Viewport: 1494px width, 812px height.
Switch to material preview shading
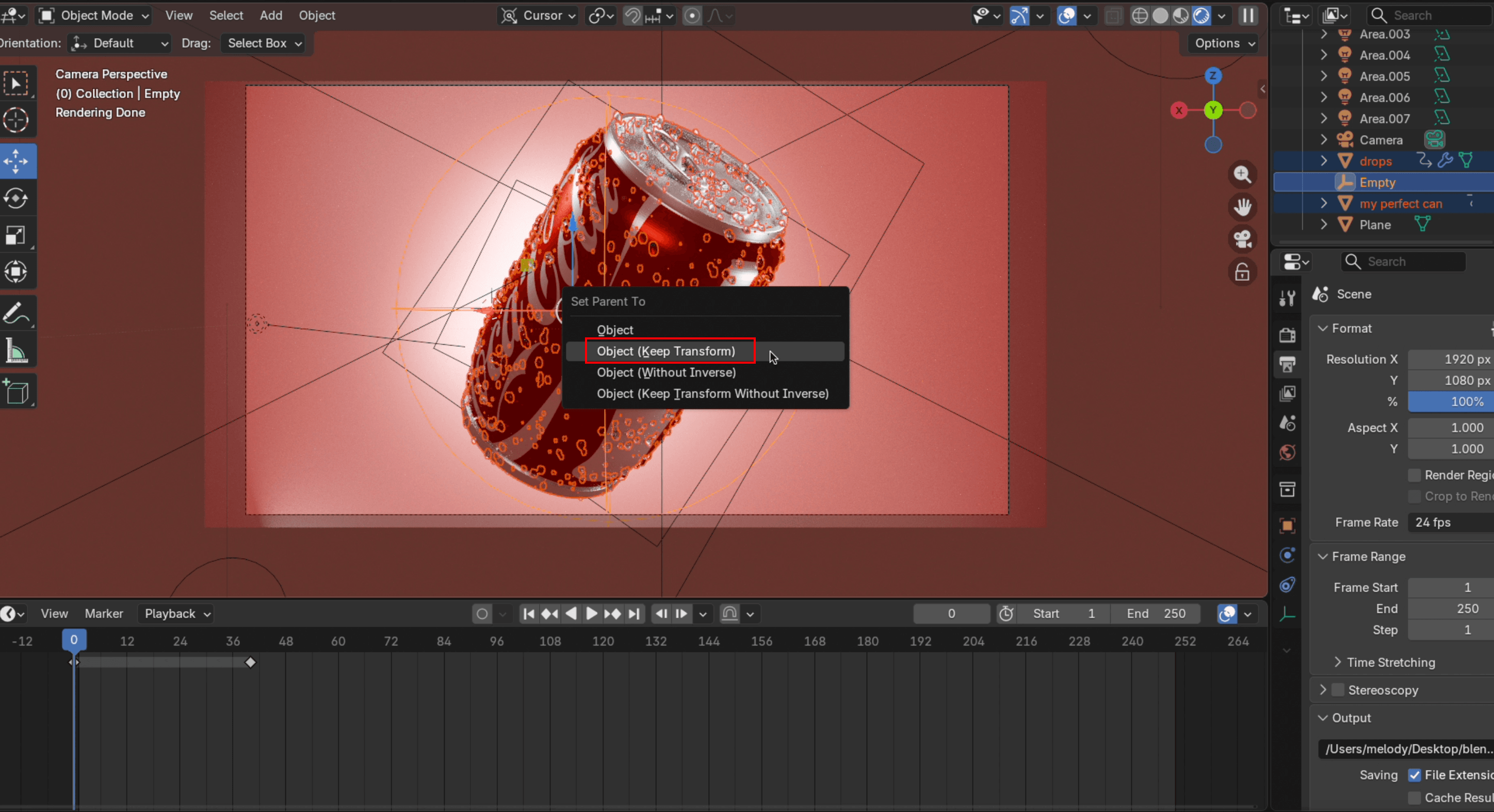pyautogui.click(x=1180, y=15)
